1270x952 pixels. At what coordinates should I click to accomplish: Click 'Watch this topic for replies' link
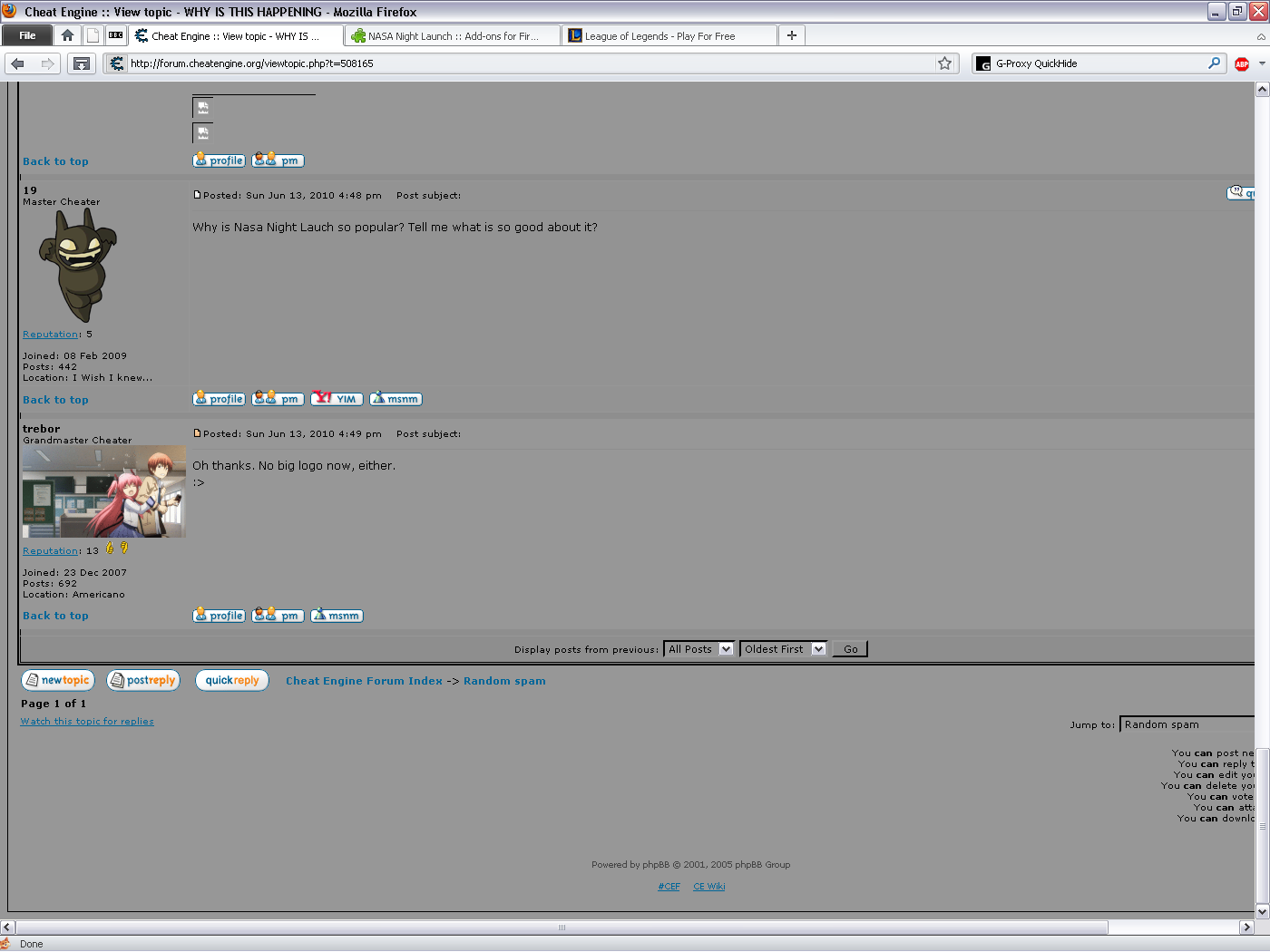[x=87, y=722]
